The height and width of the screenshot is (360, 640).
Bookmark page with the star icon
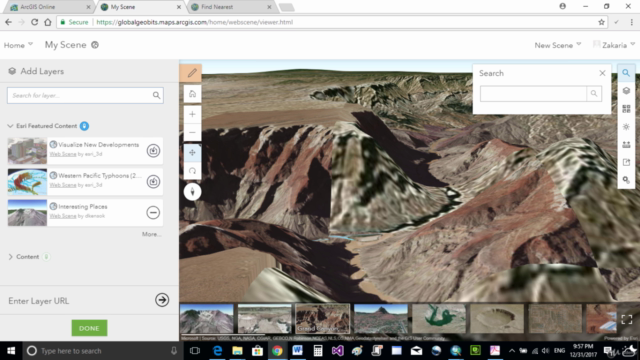(601, 22)
